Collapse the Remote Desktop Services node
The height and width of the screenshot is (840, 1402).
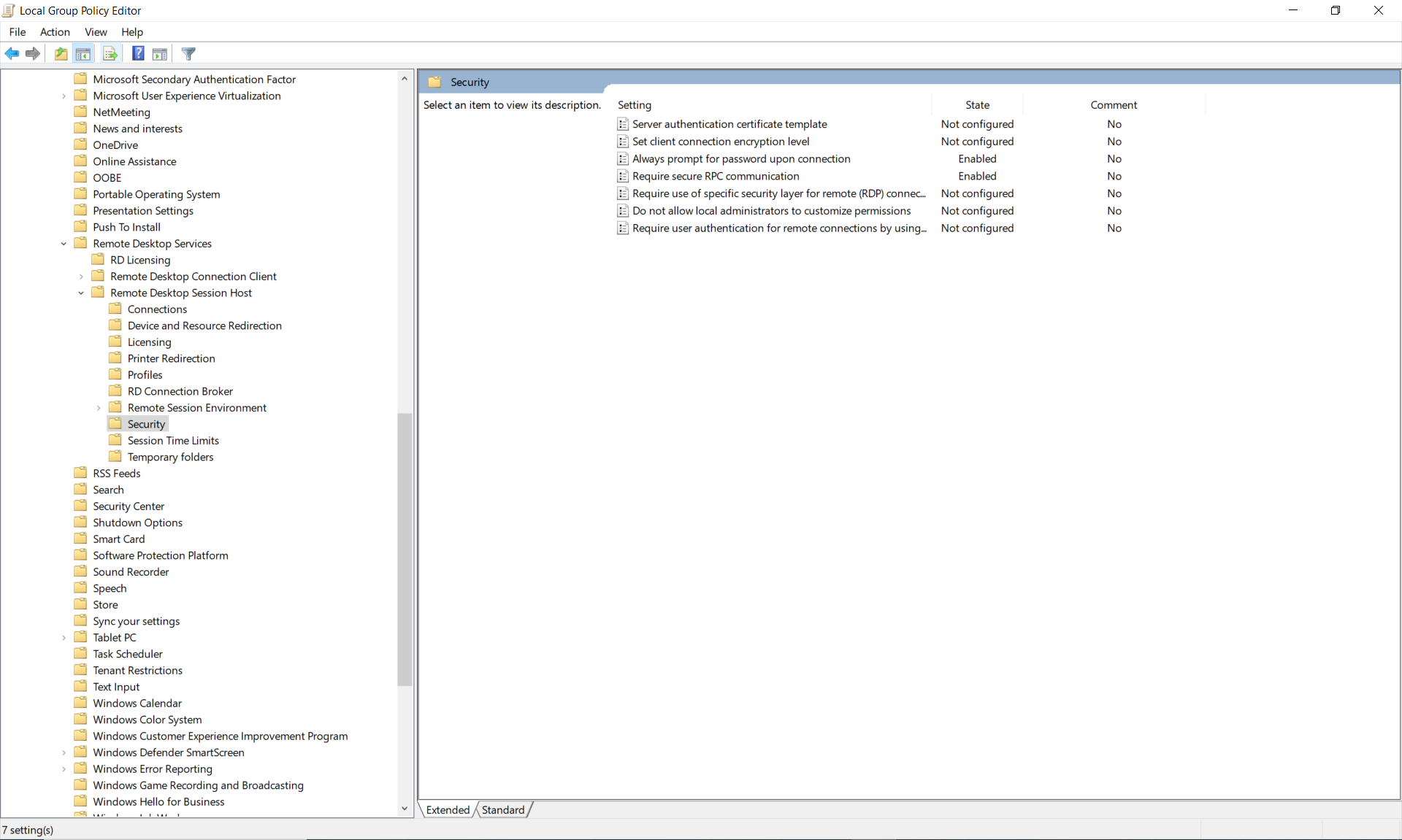tap(64, 244)
